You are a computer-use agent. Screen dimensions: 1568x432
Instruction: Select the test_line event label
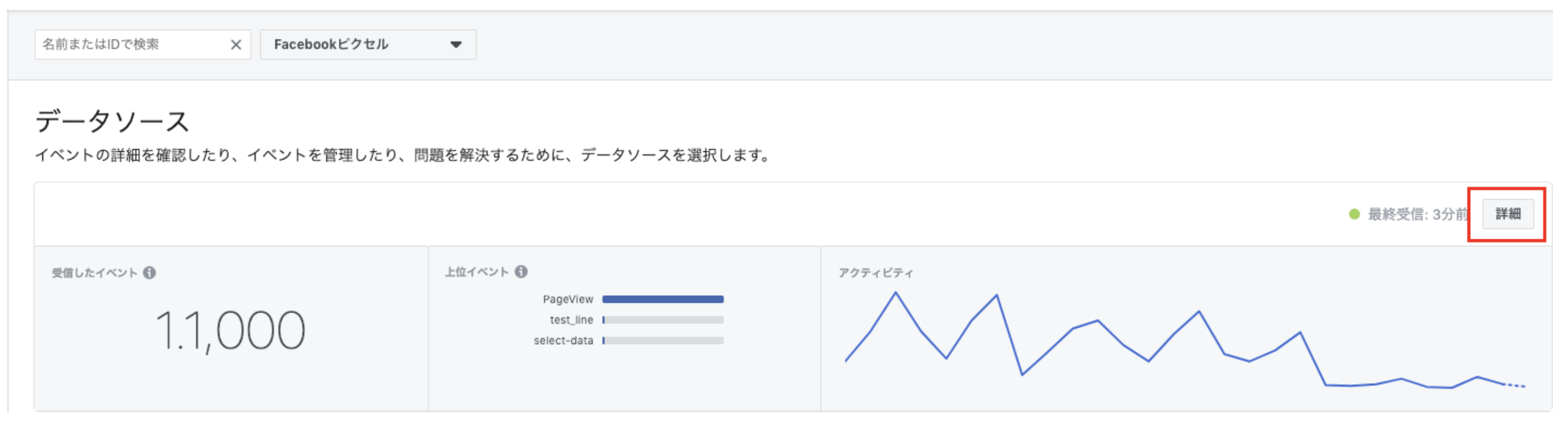coord(571,320)
